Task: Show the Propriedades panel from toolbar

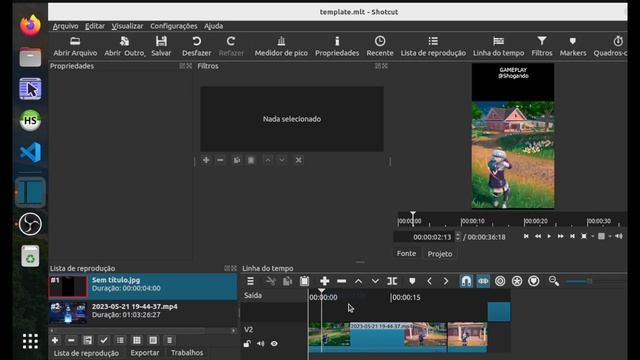Action: tap(337, 47)
